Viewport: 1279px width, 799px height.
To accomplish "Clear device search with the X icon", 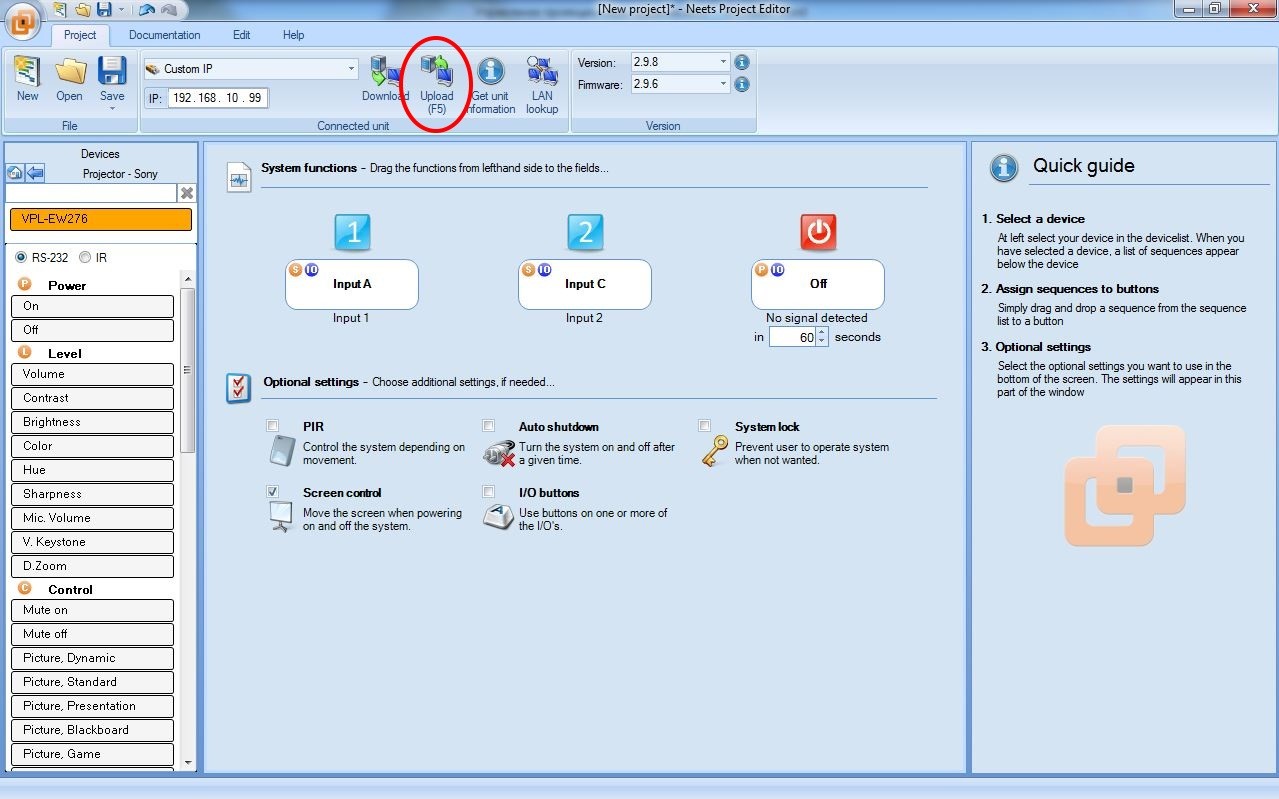I will [186, 193].
